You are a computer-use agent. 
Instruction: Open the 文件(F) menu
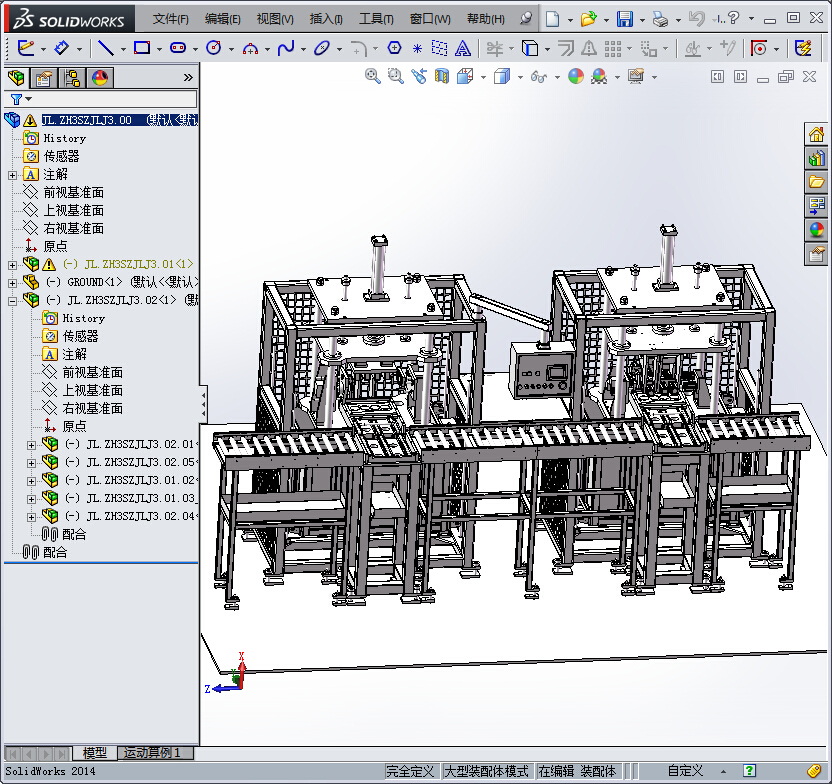(170, 19)
